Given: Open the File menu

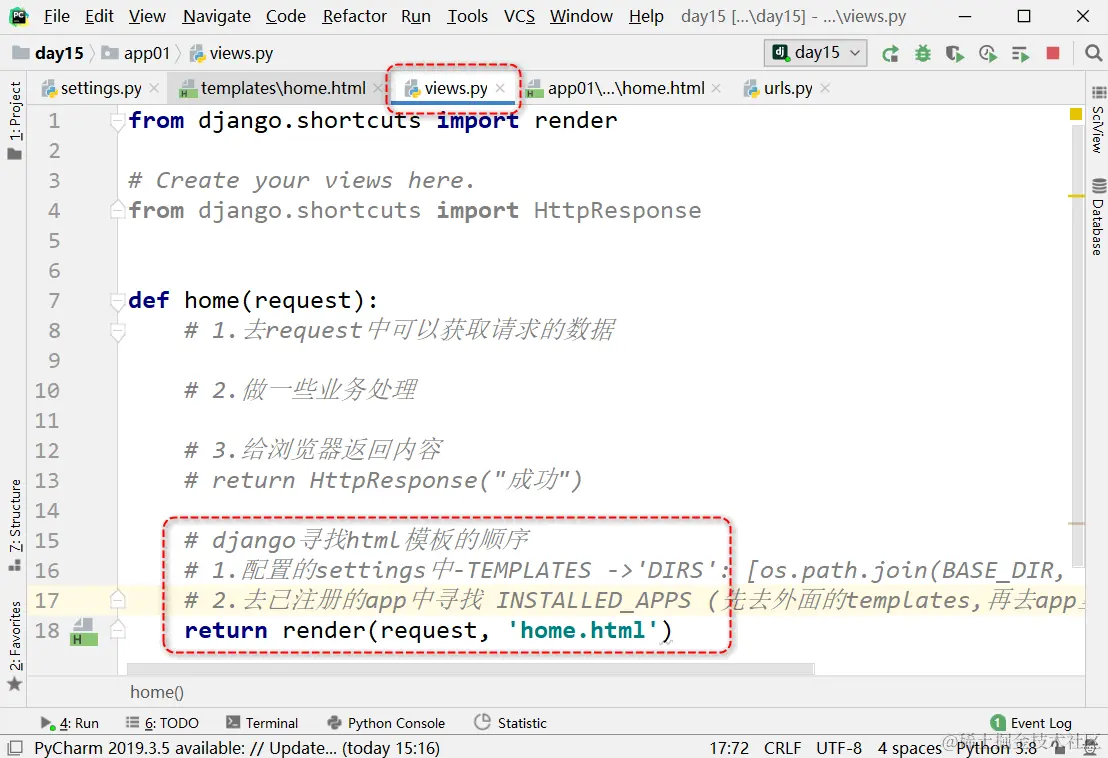Looking at the screenshot, I should click(x=57, y=16).
